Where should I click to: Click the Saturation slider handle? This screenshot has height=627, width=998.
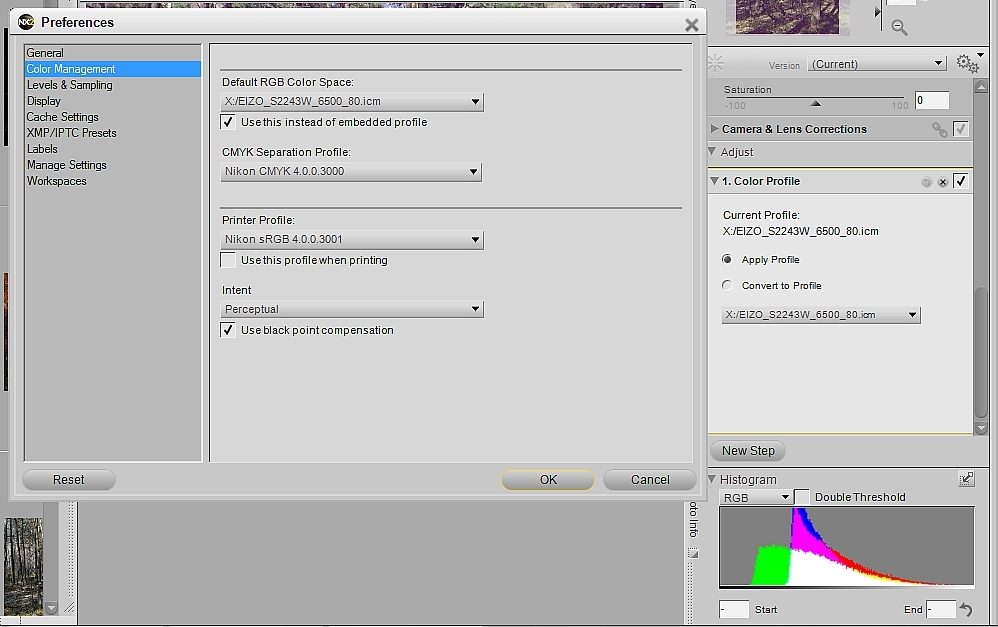815,103
